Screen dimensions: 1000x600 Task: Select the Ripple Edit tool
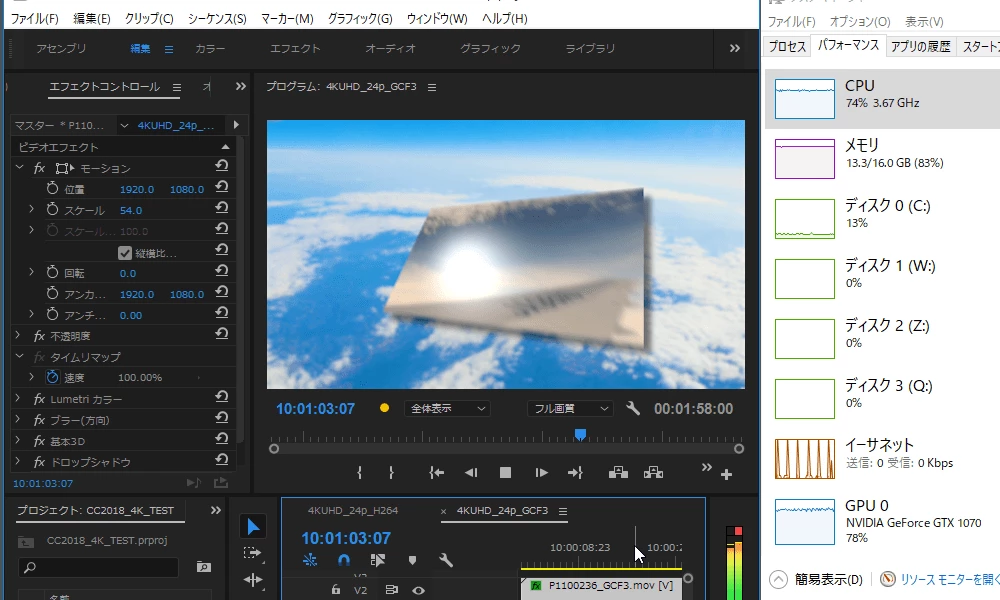(x=253, y=580)
